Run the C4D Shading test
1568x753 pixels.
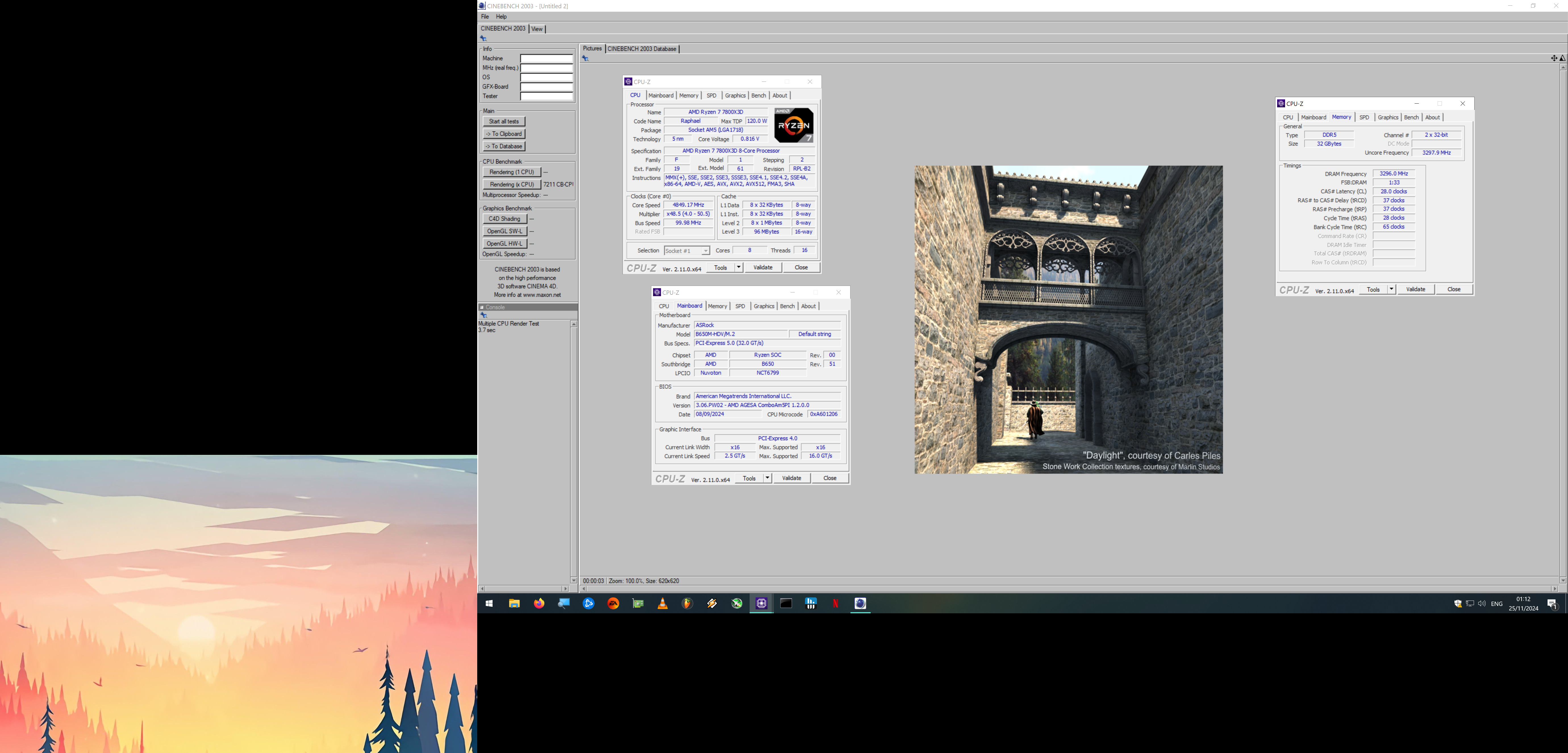504,219
